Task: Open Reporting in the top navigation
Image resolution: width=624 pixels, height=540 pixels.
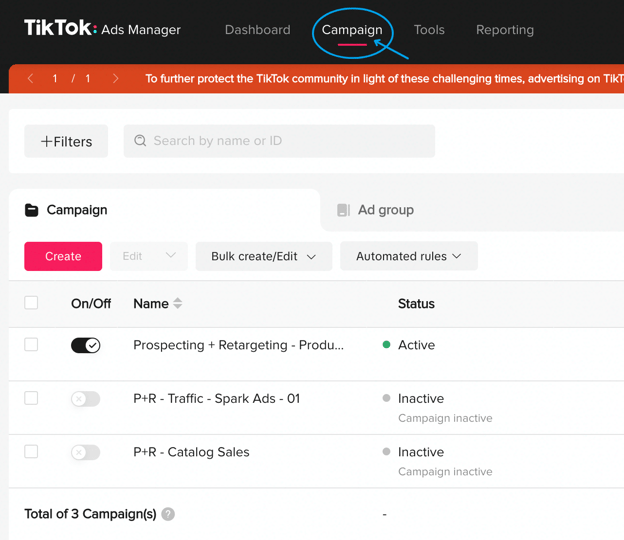Action: click(505, 30)
